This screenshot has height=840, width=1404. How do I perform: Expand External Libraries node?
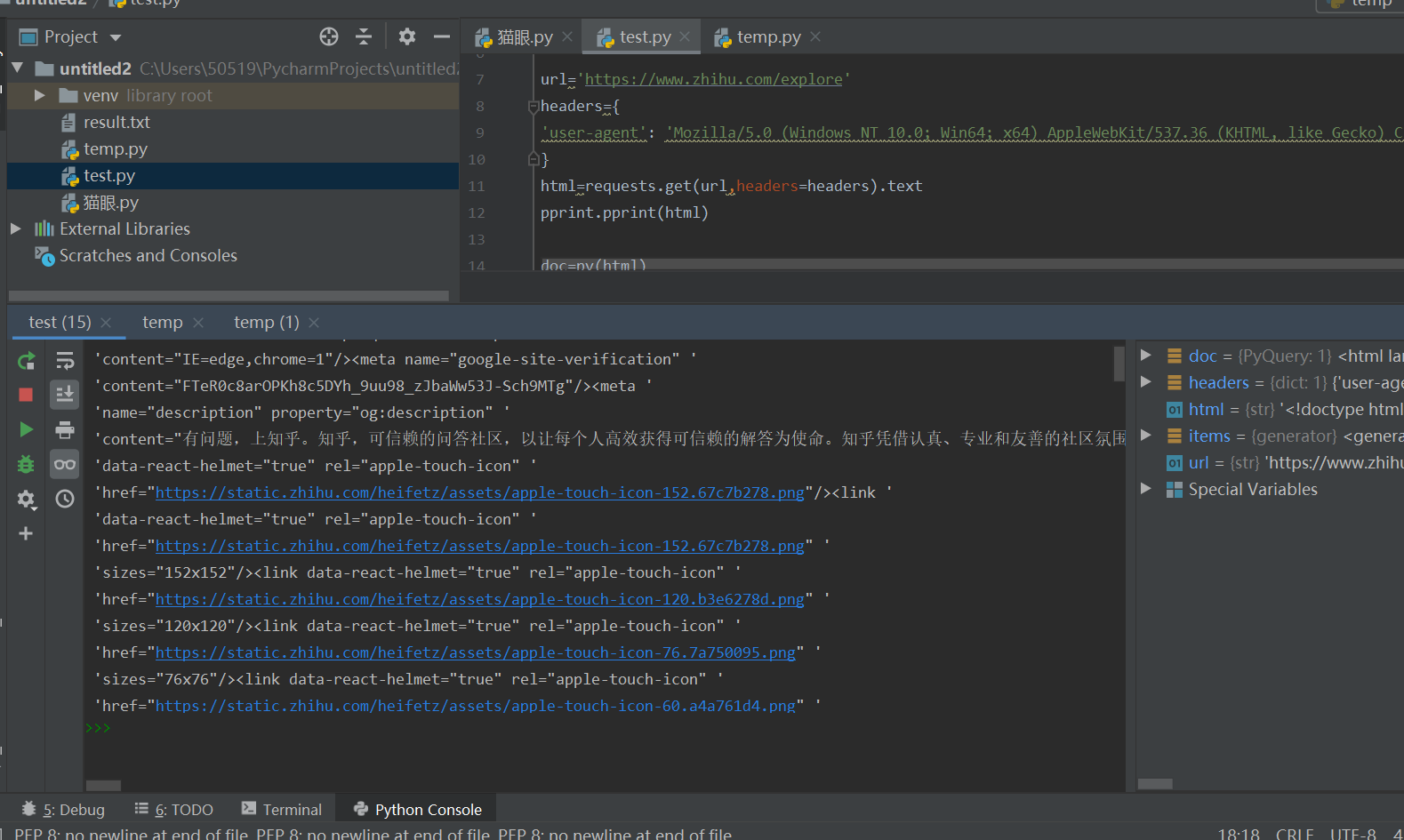(x=16, y=228)
